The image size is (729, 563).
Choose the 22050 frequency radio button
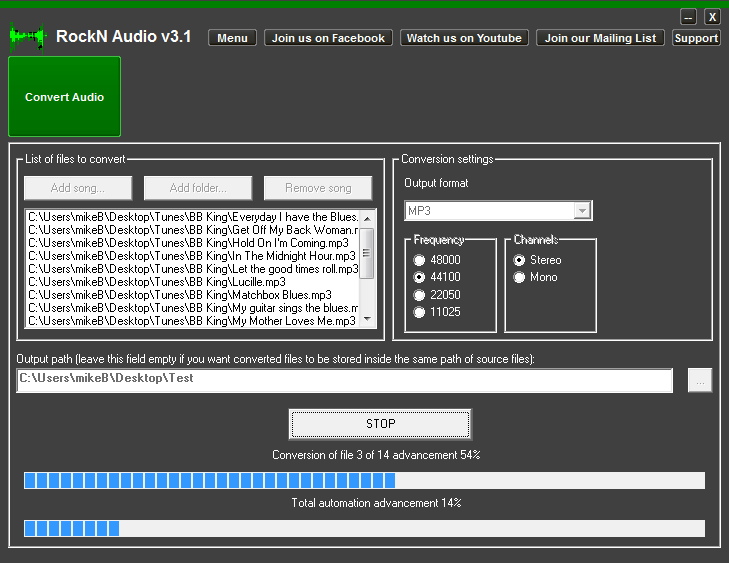tap(420, 294)
